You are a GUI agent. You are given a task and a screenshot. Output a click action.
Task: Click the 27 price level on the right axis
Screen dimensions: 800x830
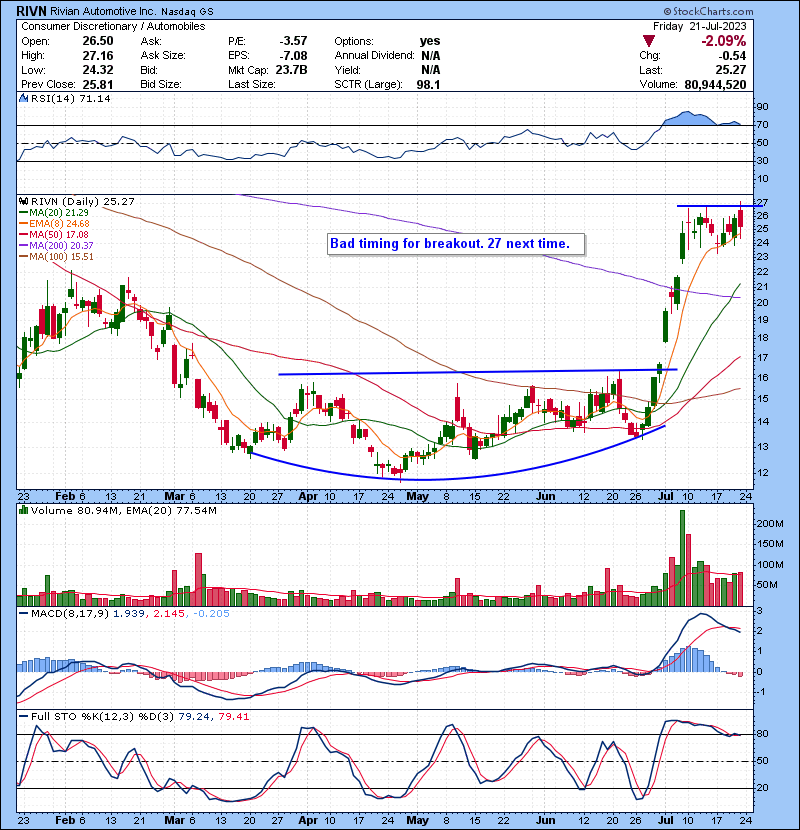click(762, 203)
